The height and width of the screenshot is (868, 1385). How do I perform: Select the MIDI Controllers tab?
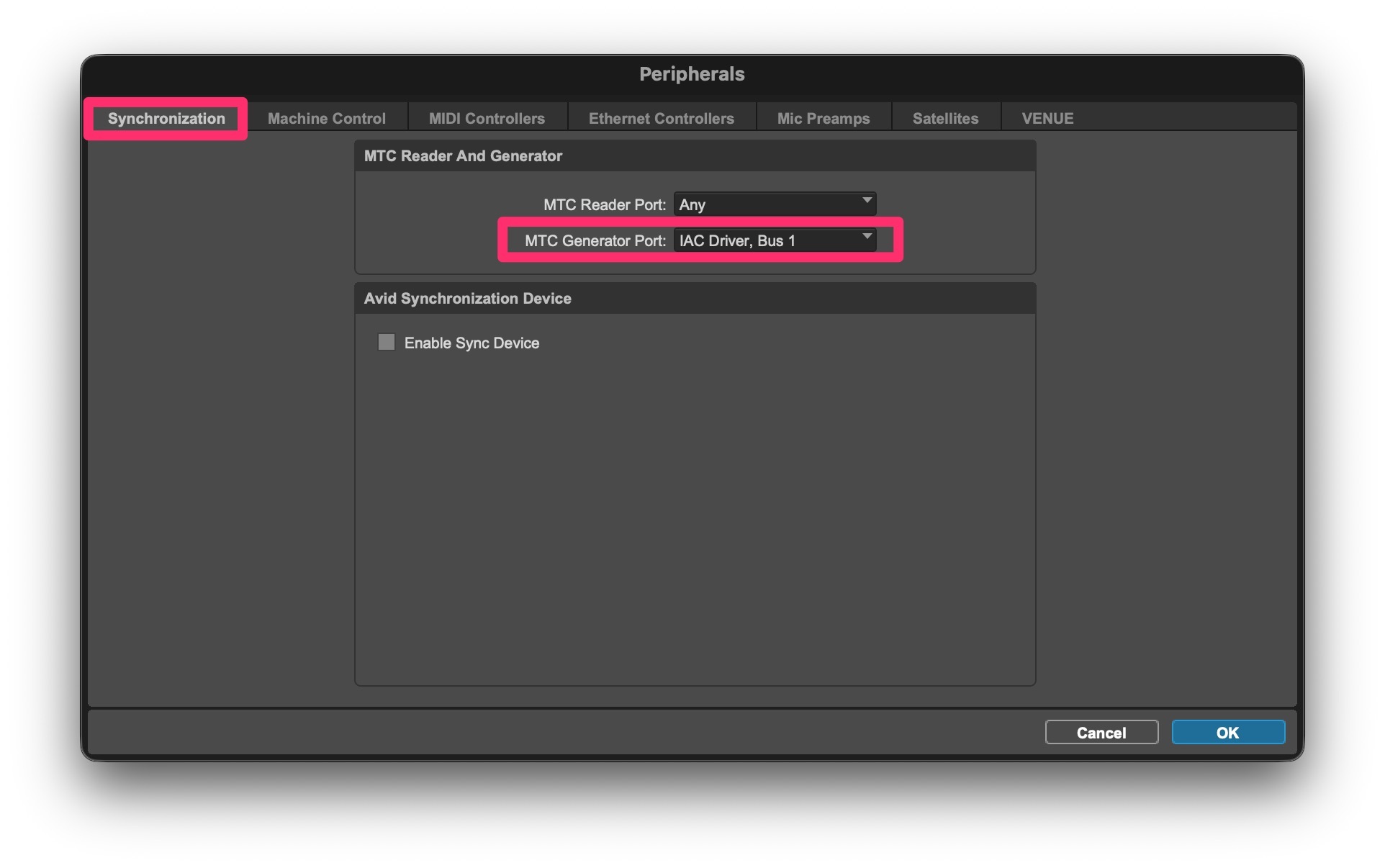coord(487,119)
